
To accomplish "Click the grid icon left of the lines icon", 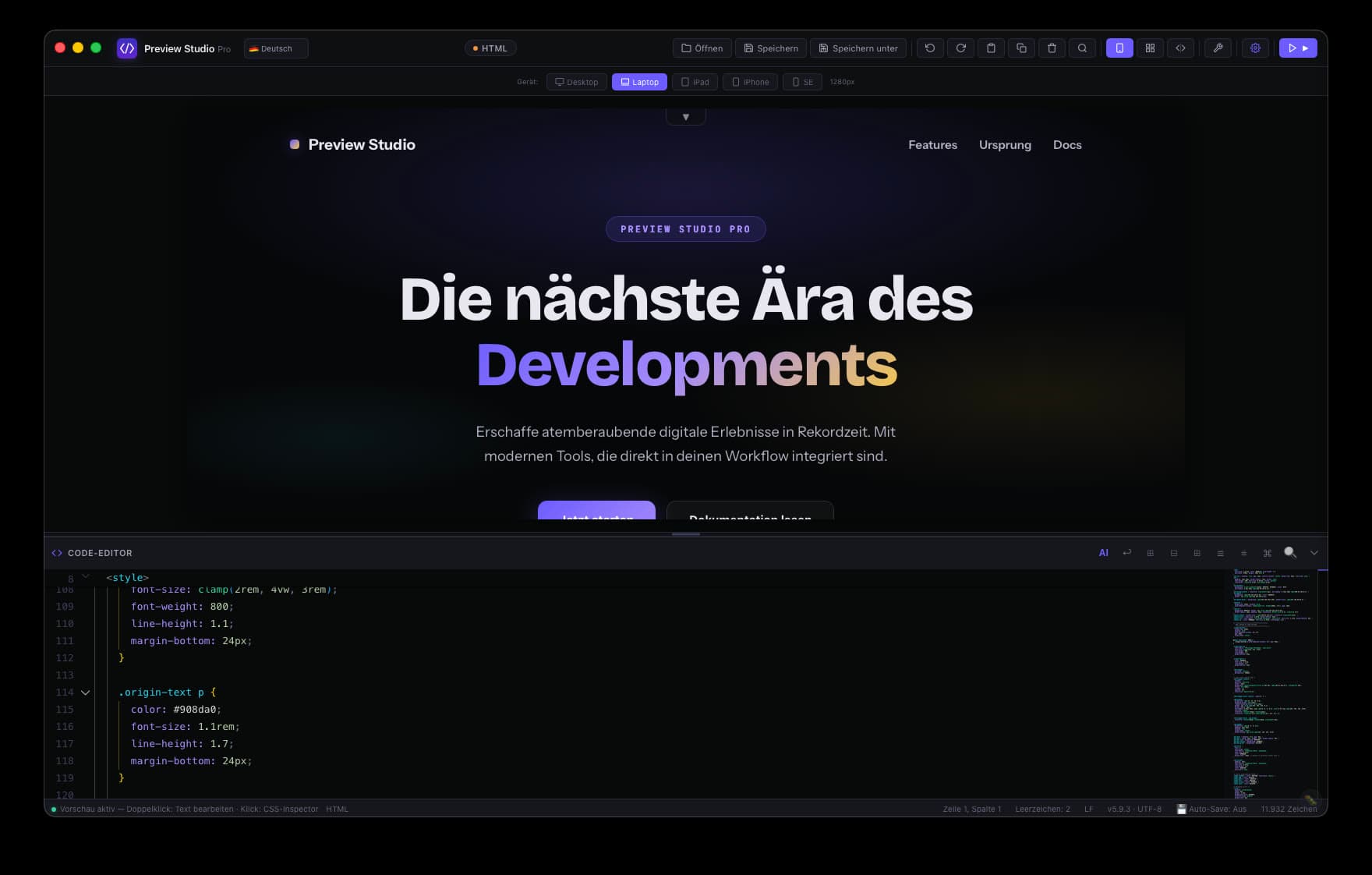I will pyautogui.click(x=1197, y=553).
